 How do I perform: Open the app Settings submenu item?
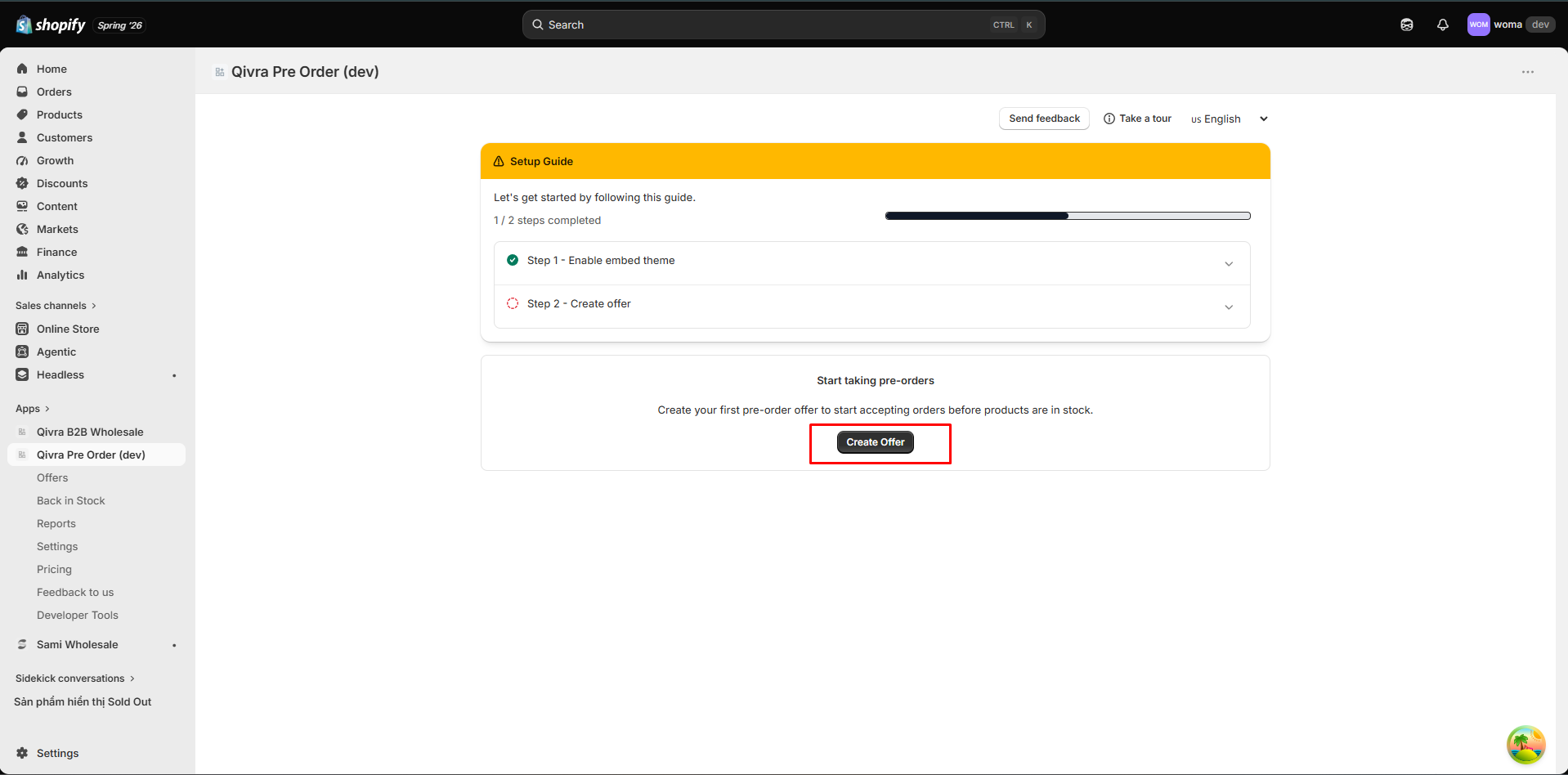tap(57, 546)
